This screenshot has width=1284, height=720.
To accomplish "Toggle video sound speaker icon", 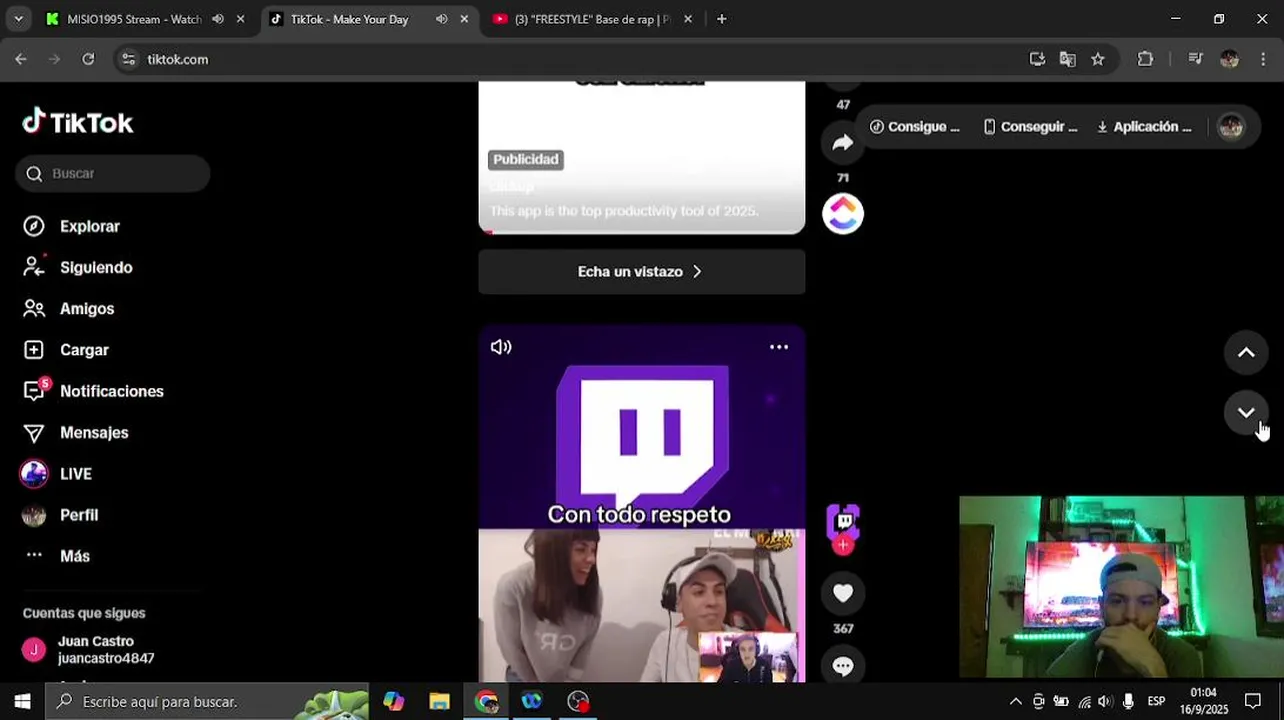I will tap(501, 347).
